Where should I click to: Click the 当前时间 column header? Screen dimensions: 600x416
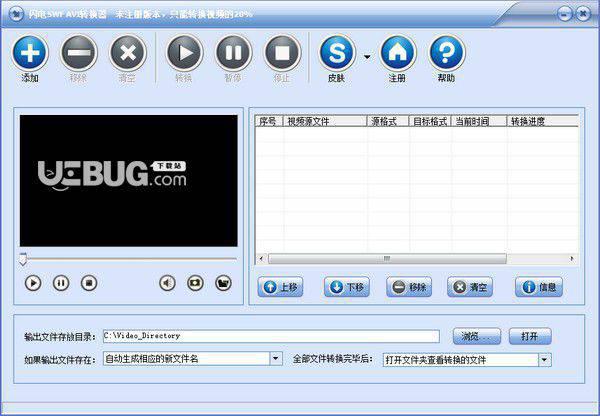tap(479, 121)
